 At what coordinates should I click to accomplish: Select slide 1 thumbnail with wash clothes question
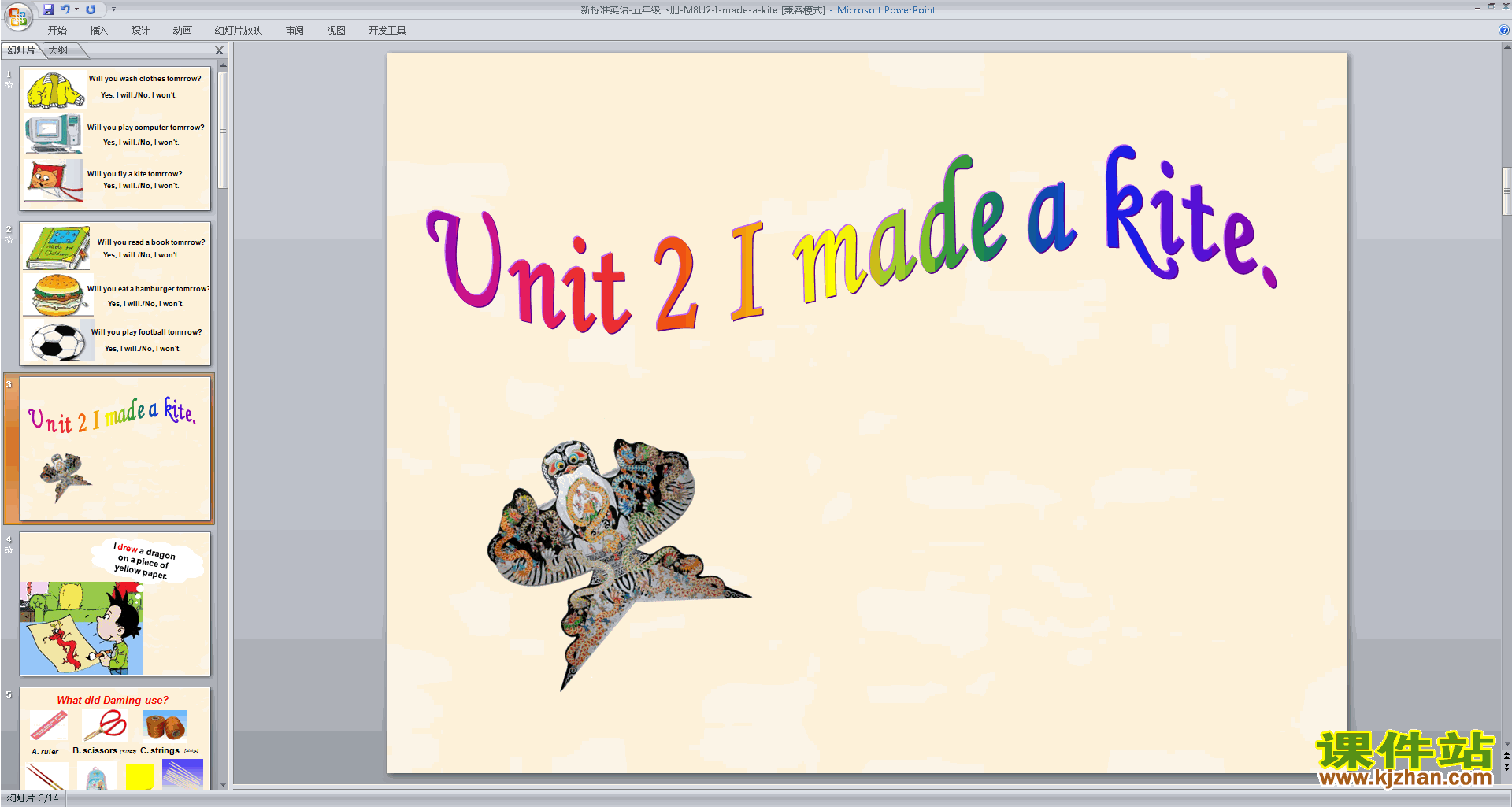(x=115, y=139)
